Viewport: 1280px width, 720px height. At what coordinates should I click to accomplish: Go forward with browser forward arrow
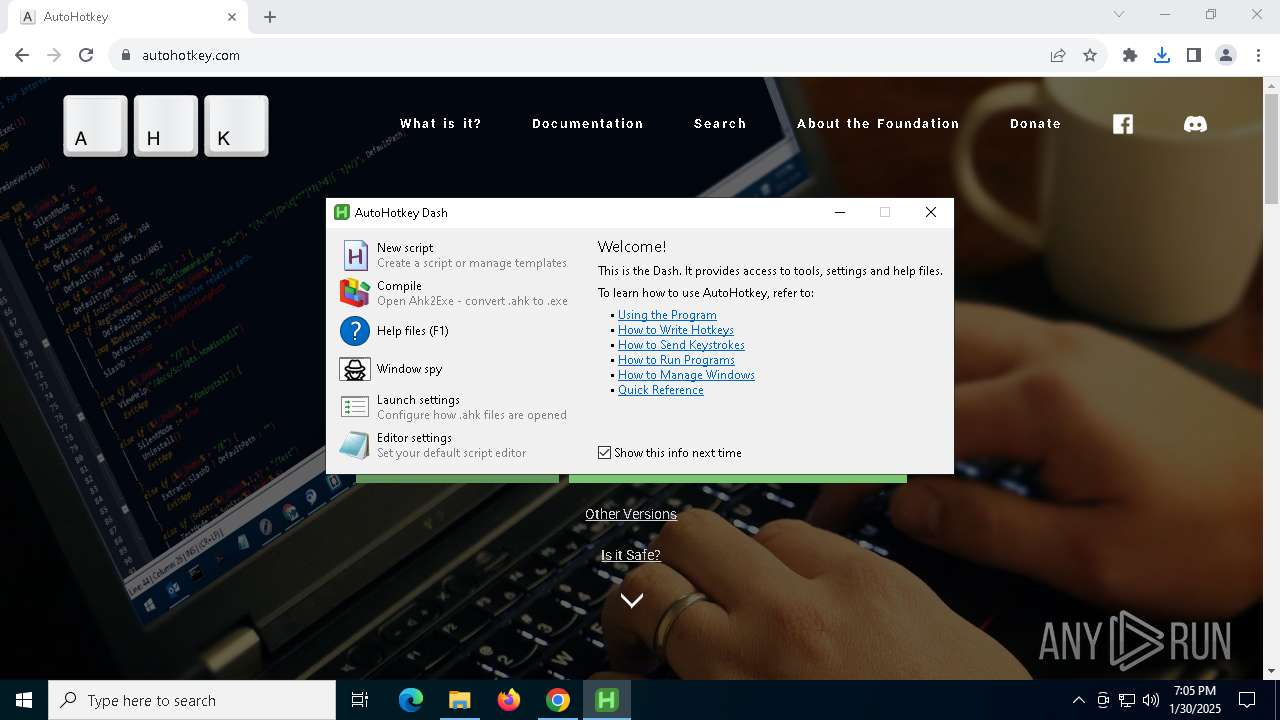click(x=54, y=55)
